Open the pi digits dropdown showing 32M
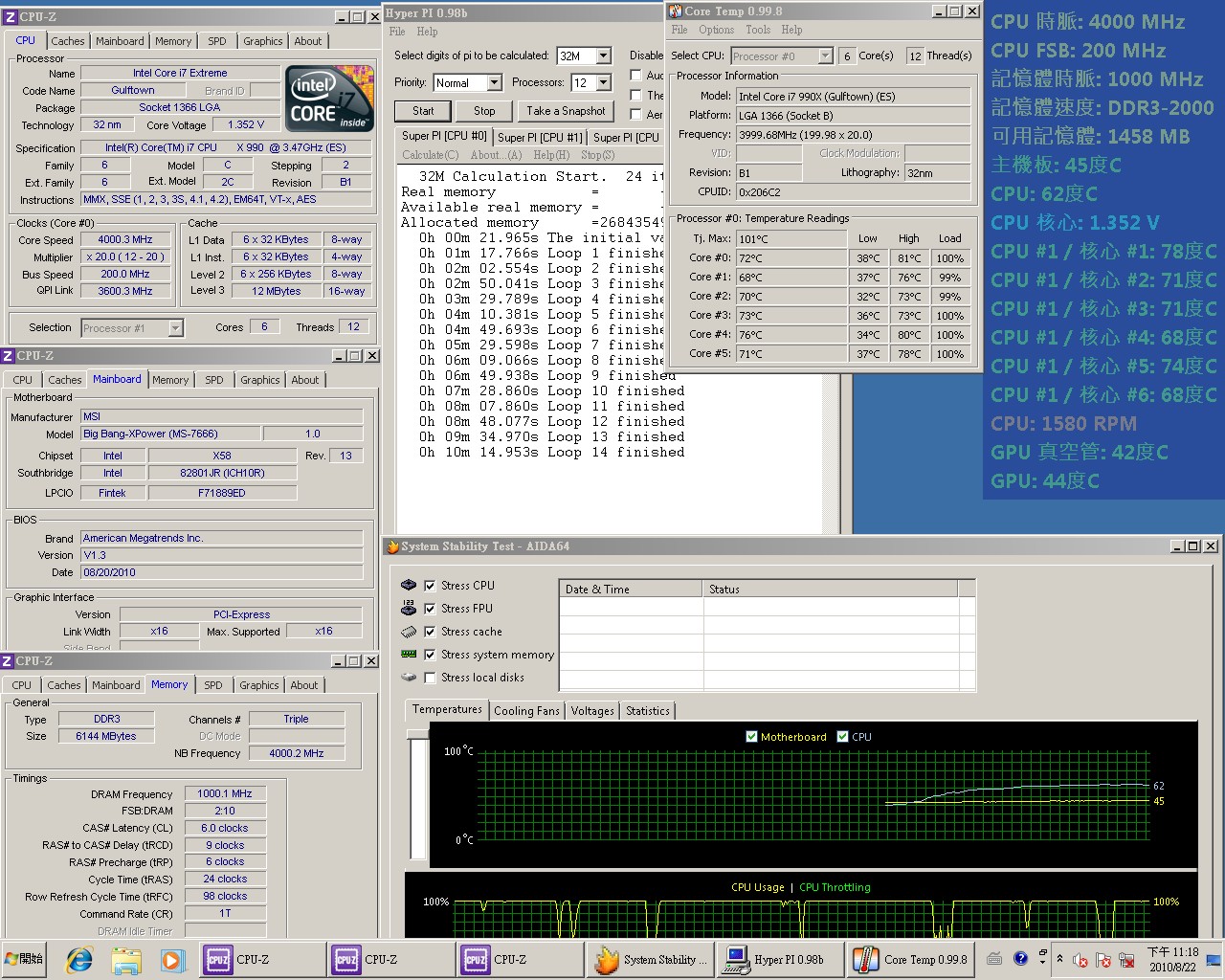 click(603, 56)
